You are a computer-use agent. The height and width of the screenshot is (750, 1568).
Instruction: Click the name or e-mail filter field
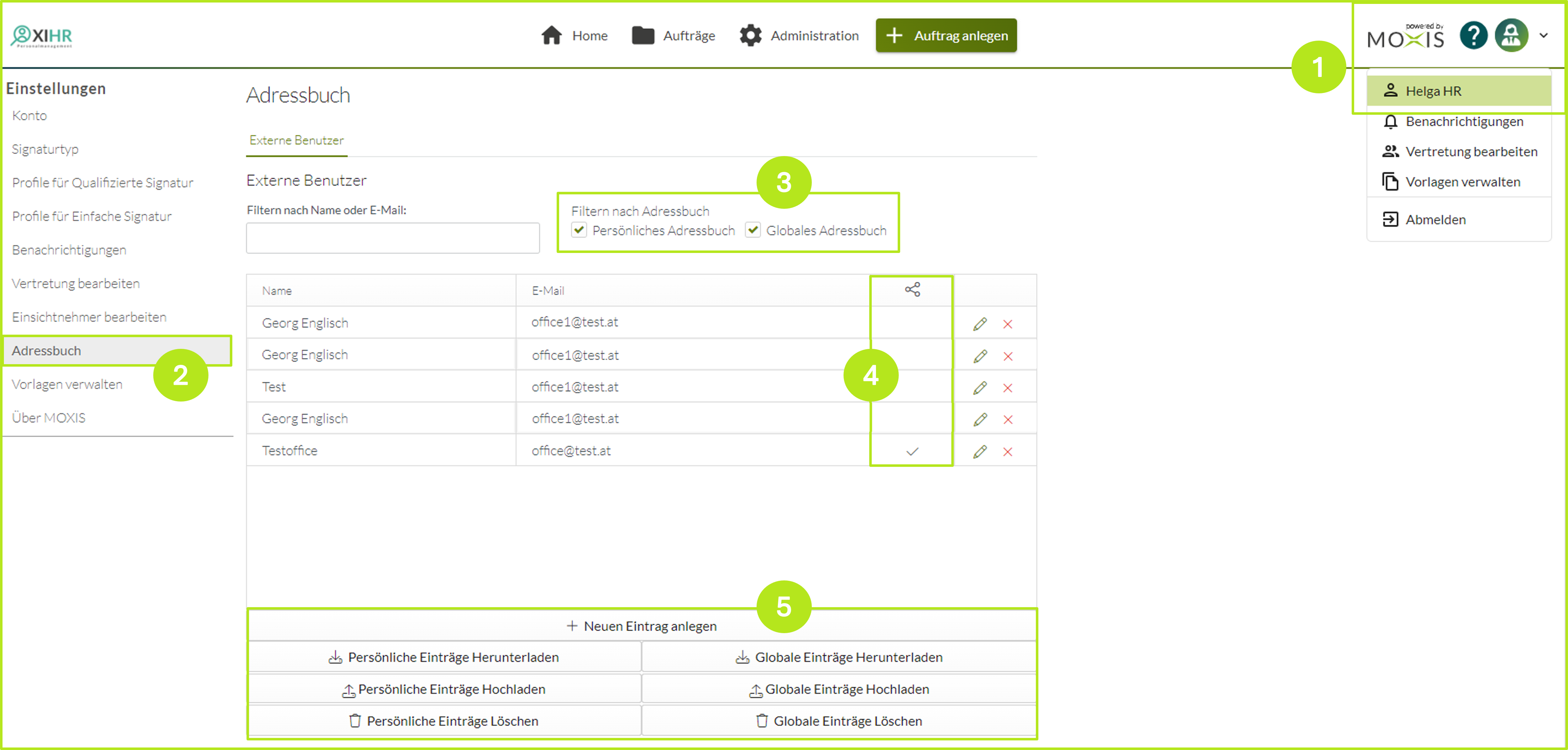point(393,237)
